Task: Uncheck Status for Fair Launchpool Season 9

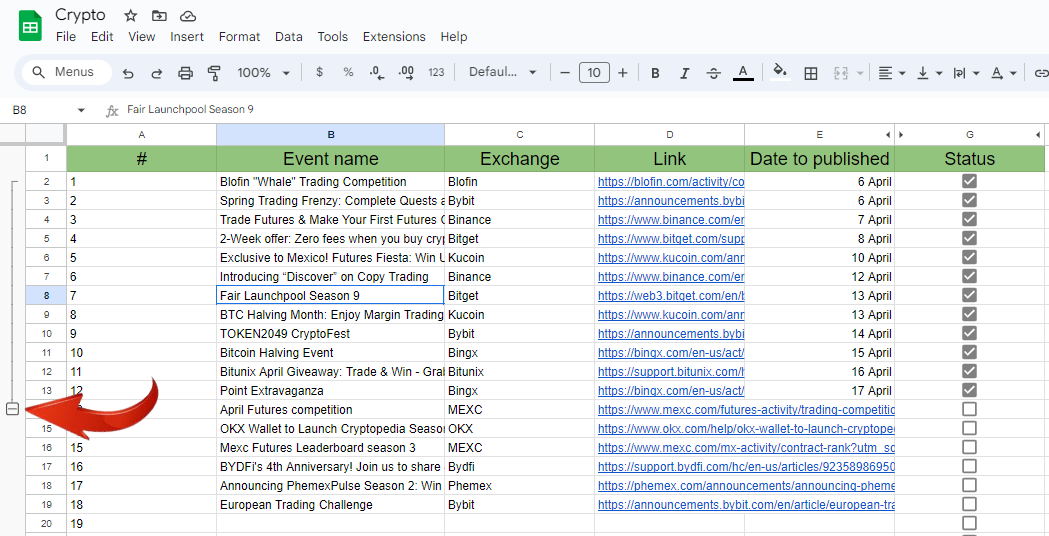Action: coord(969,295)
